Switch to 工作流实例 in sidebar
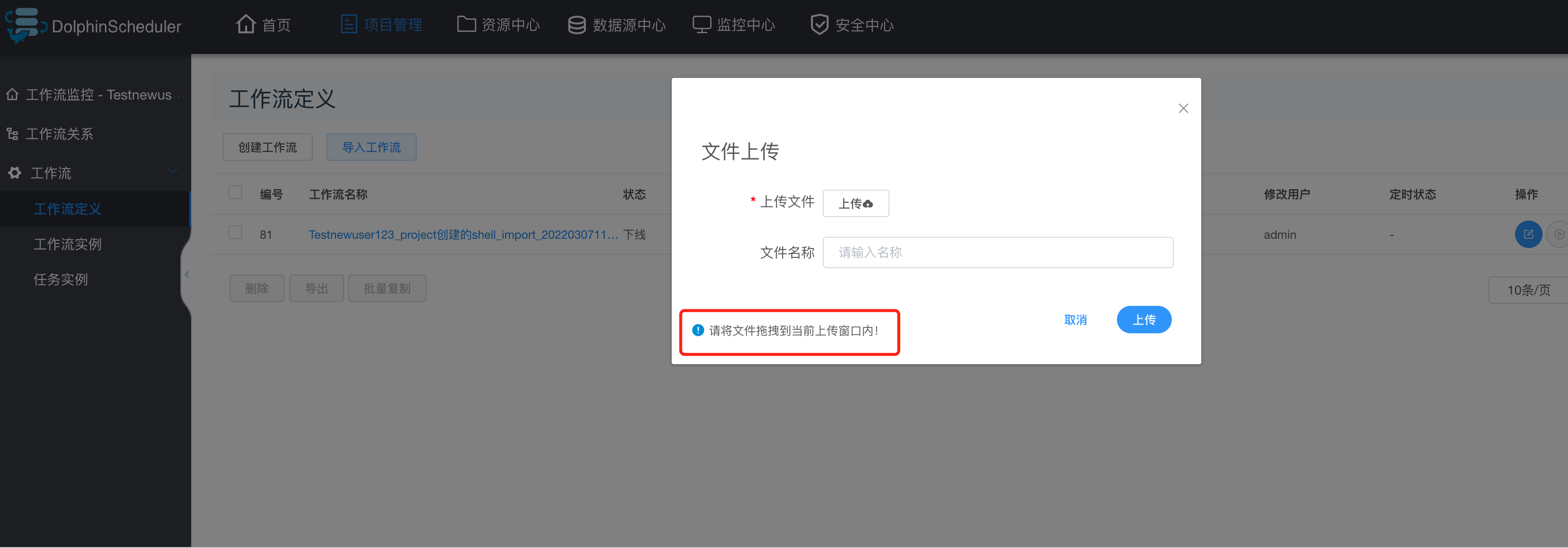Image resolution: width=1568 pixels, height=548 pixels. (x=68, y=244)
